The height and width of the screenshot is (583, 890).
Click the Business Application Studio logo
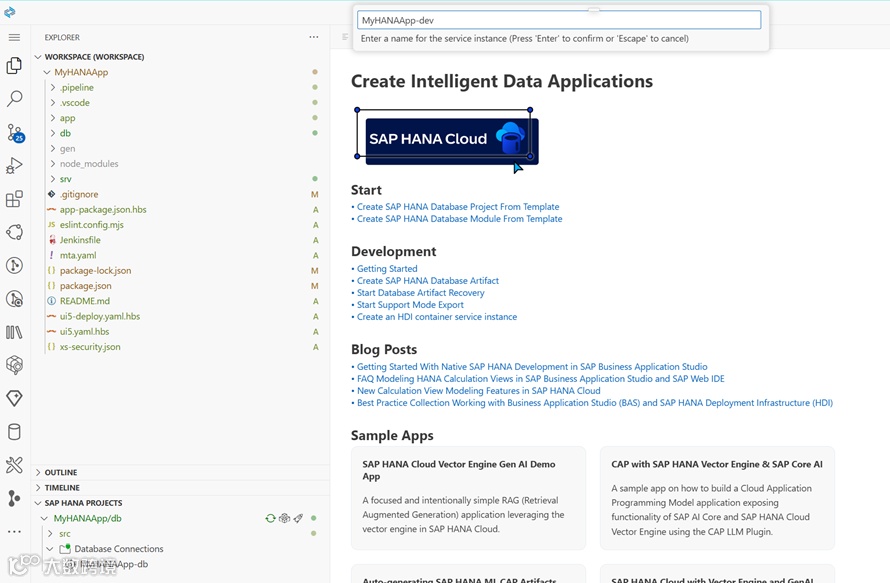click(10, 12)
